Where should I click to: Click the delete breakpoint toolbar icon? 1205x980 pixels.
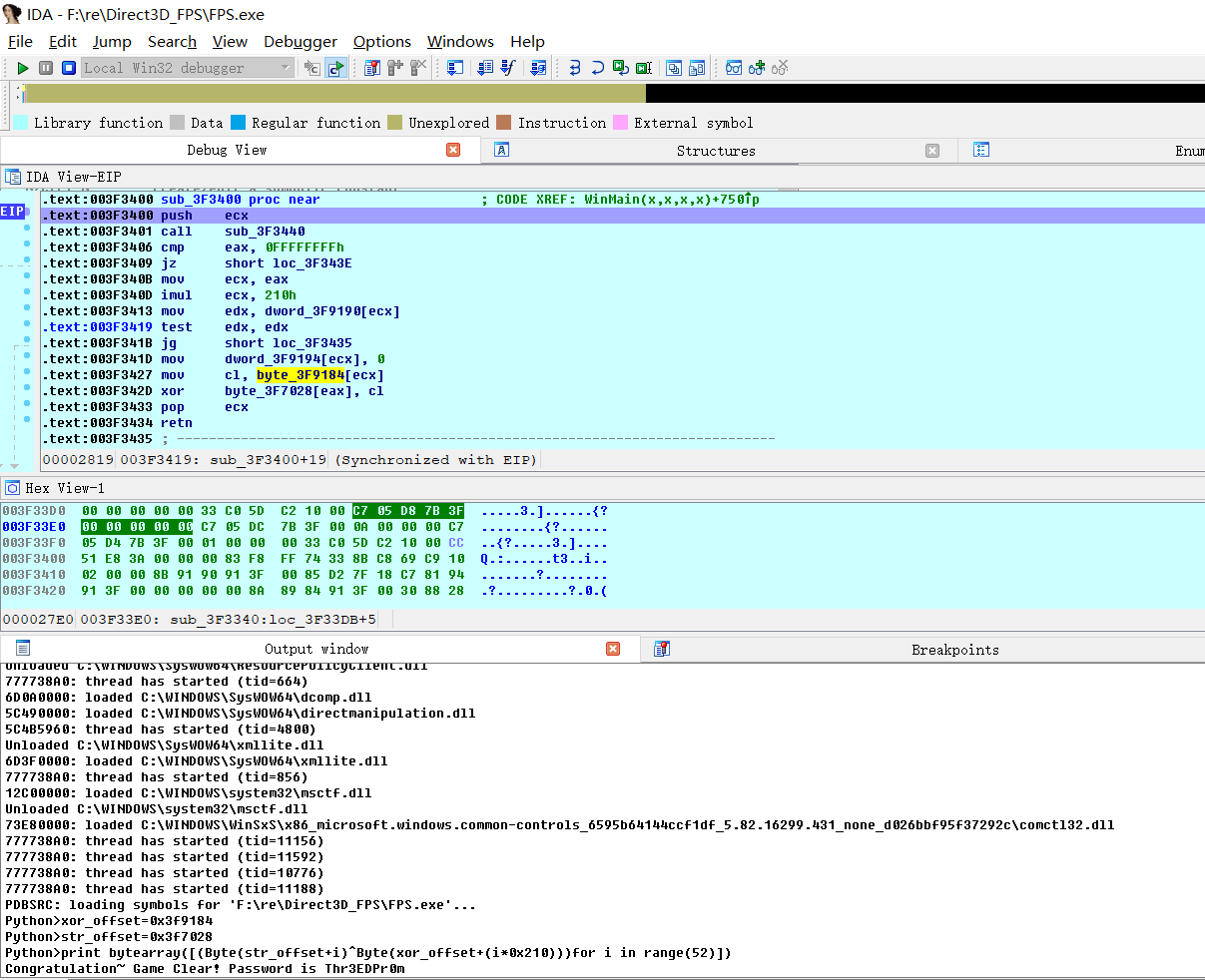click(x=418, y=68)
